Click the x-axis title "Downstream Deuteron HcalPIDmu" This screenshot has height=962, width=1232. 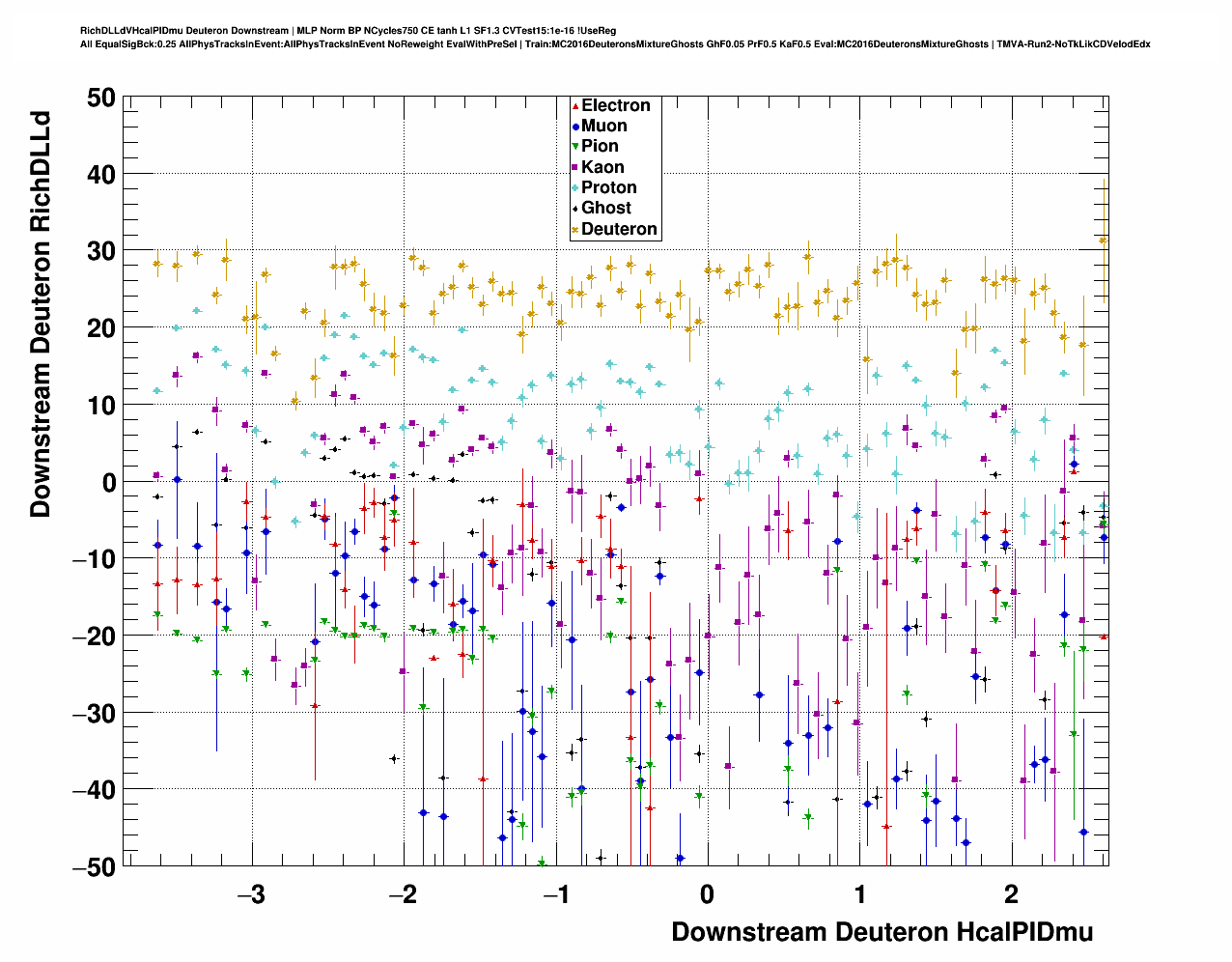pyautogui.click(x=882, y=932)
